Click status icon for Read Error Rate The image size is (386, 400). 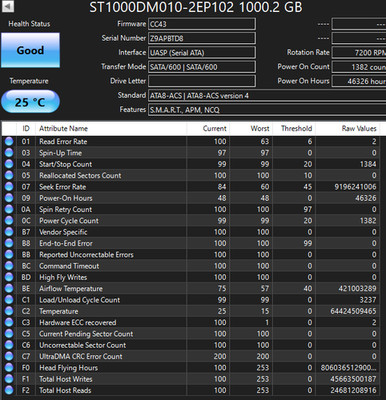click(9, 141)
